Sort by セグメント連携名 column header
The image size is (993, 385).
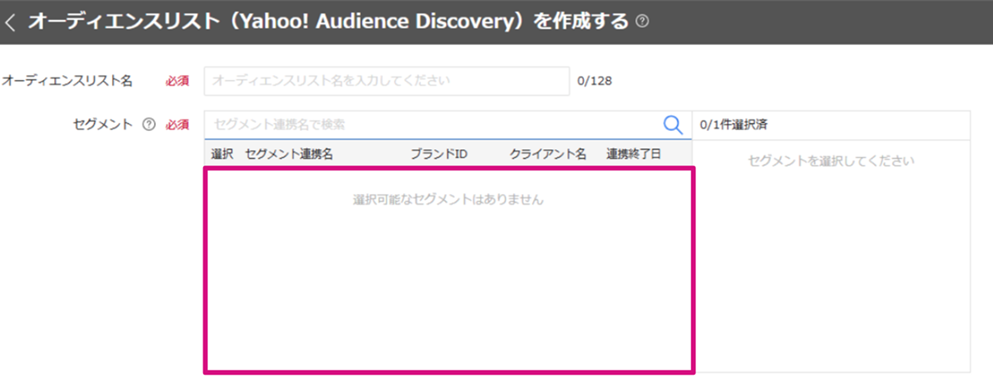coord(289,154)
